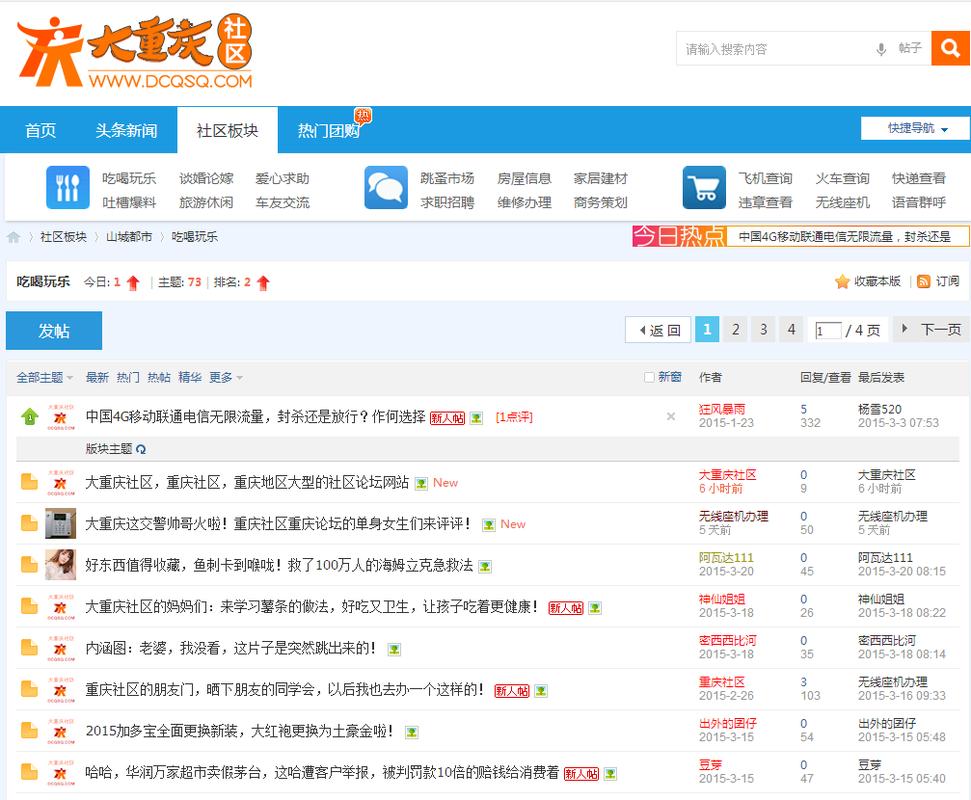Click the 发帖 new post button
The height and width of the screenshot is (800, 971).
coord(54,331)
